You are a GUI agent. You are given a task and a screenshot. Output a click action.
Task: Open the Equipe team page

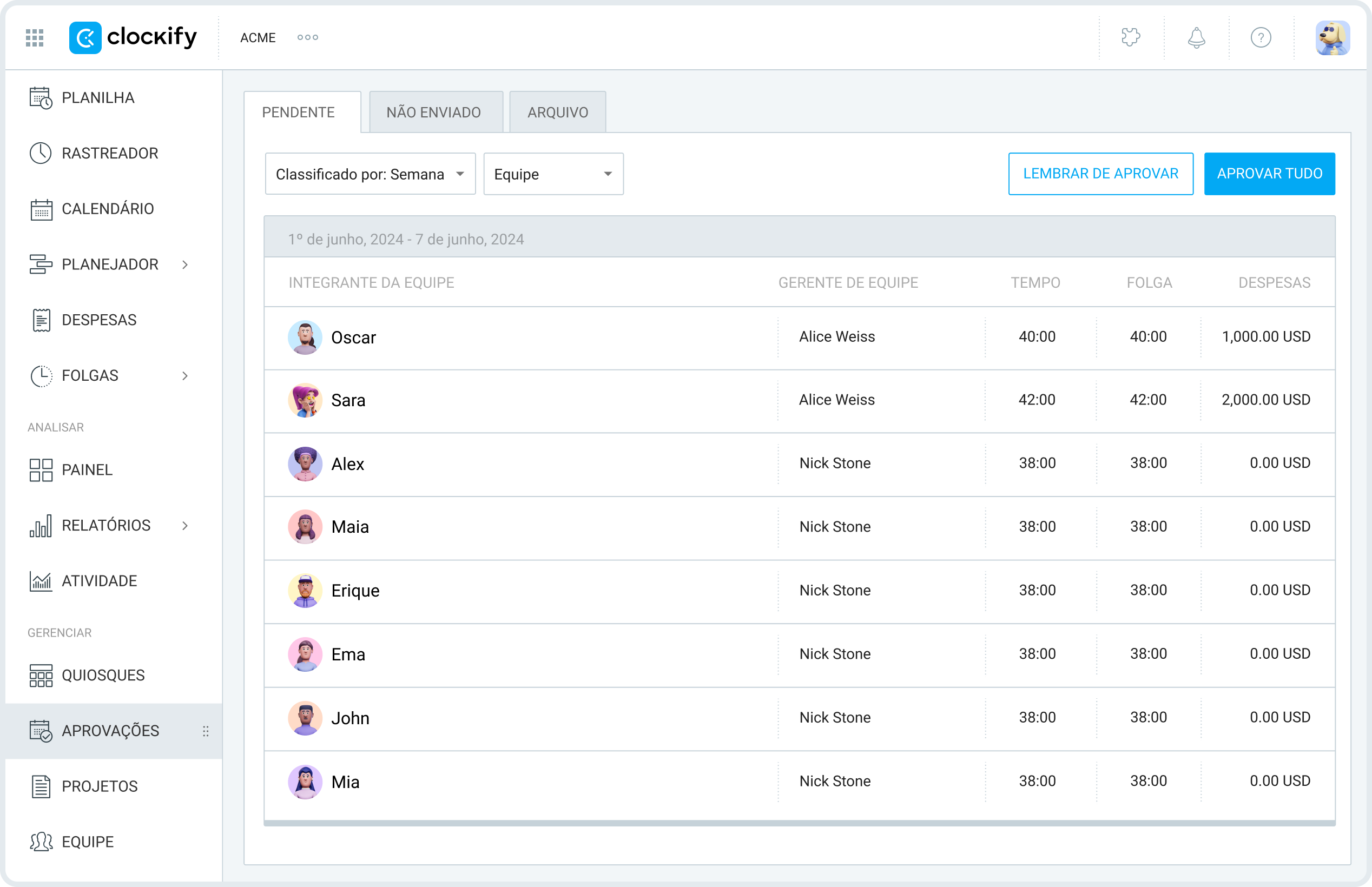click(x=87, y=842)
